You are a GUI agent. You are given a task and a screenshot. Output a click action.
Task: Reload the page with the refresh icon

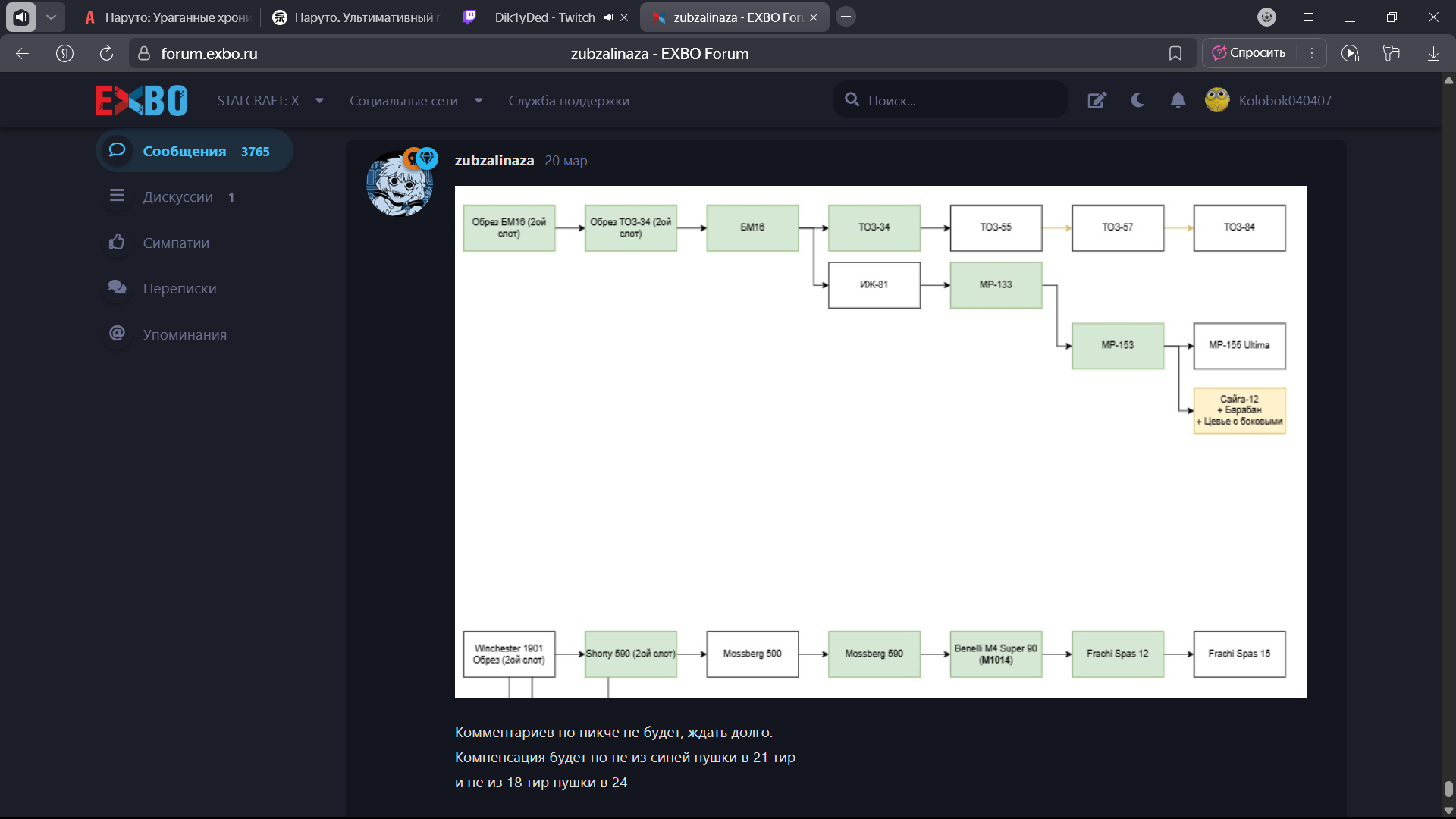[x=106, y=53]
